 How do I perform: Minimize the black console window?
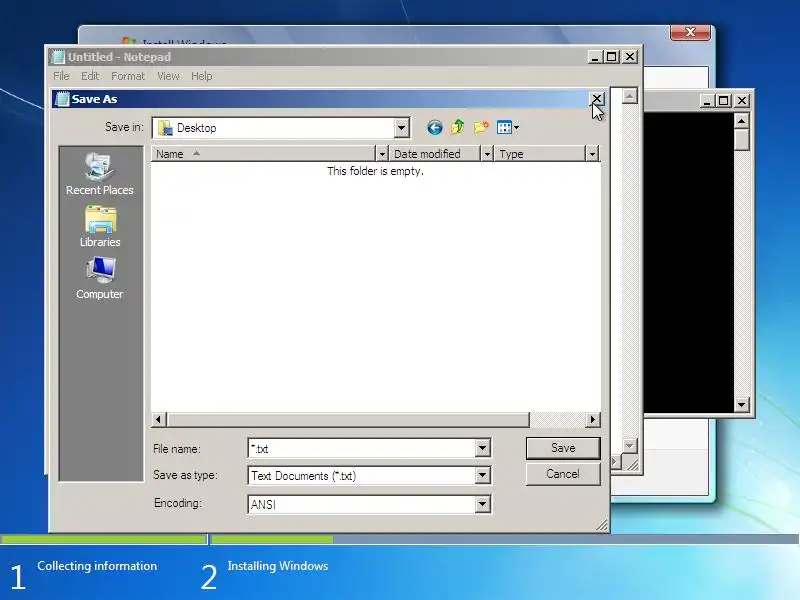707,101
